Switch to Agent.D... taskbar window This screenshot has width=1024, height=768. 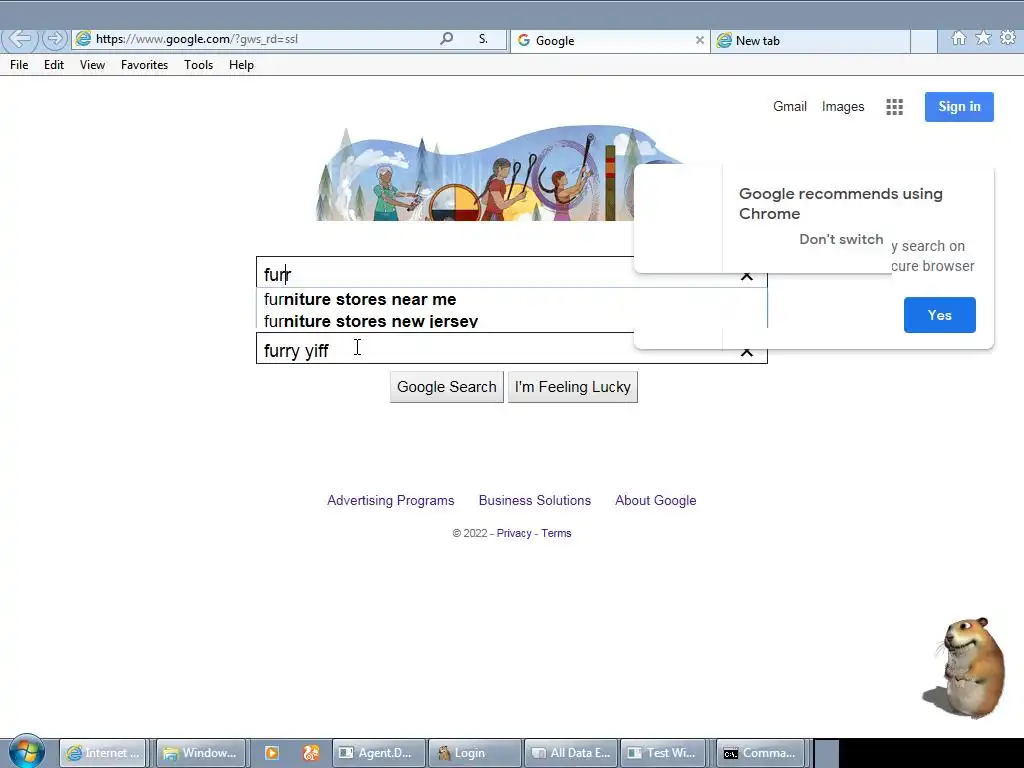(x=379, y=753)
